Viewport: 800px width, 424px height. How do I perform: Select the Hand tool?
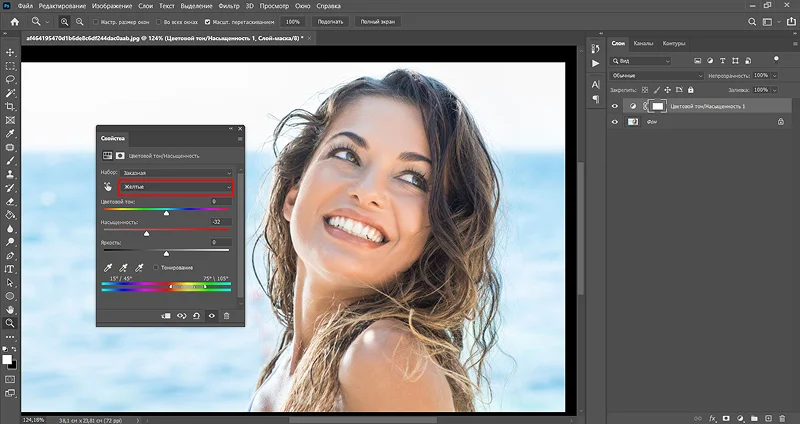[10, 310]
